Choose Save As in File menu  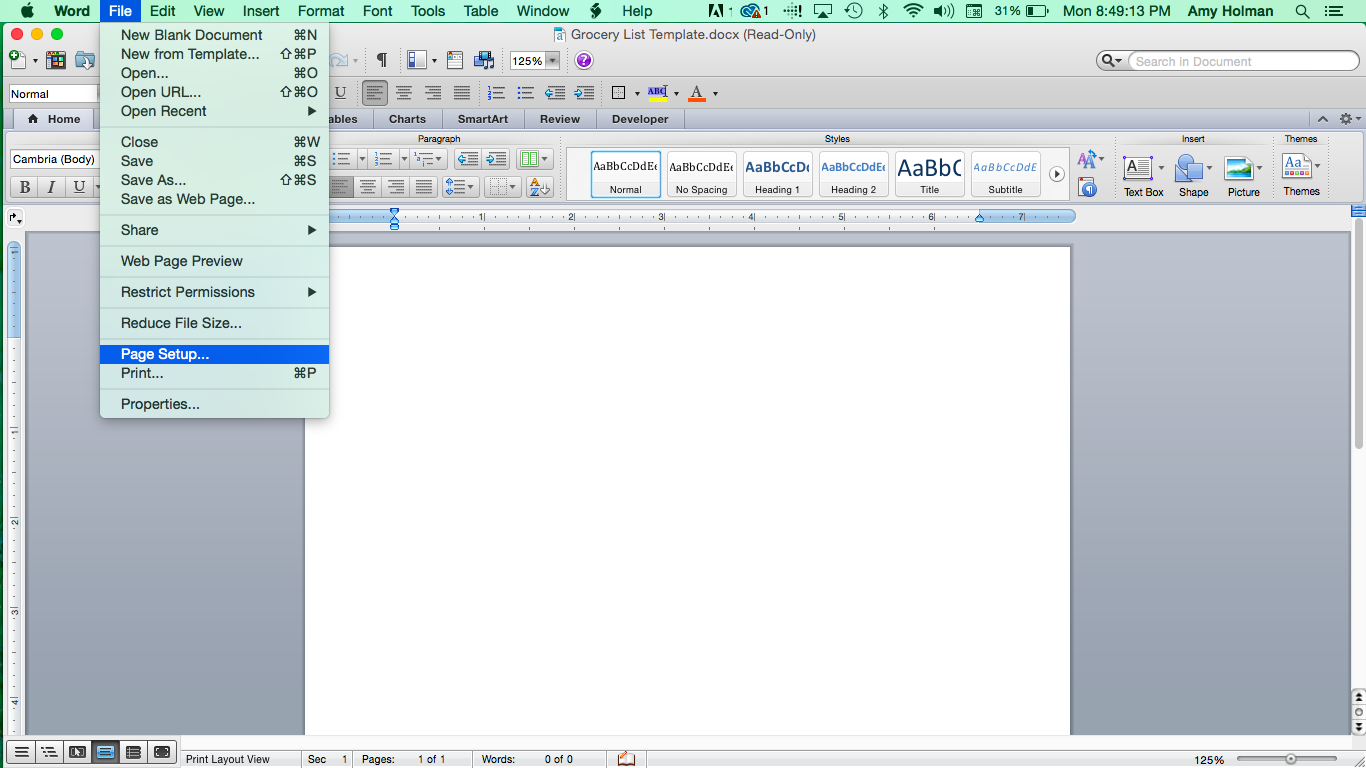pyautogui.click(x=214, y=180)
